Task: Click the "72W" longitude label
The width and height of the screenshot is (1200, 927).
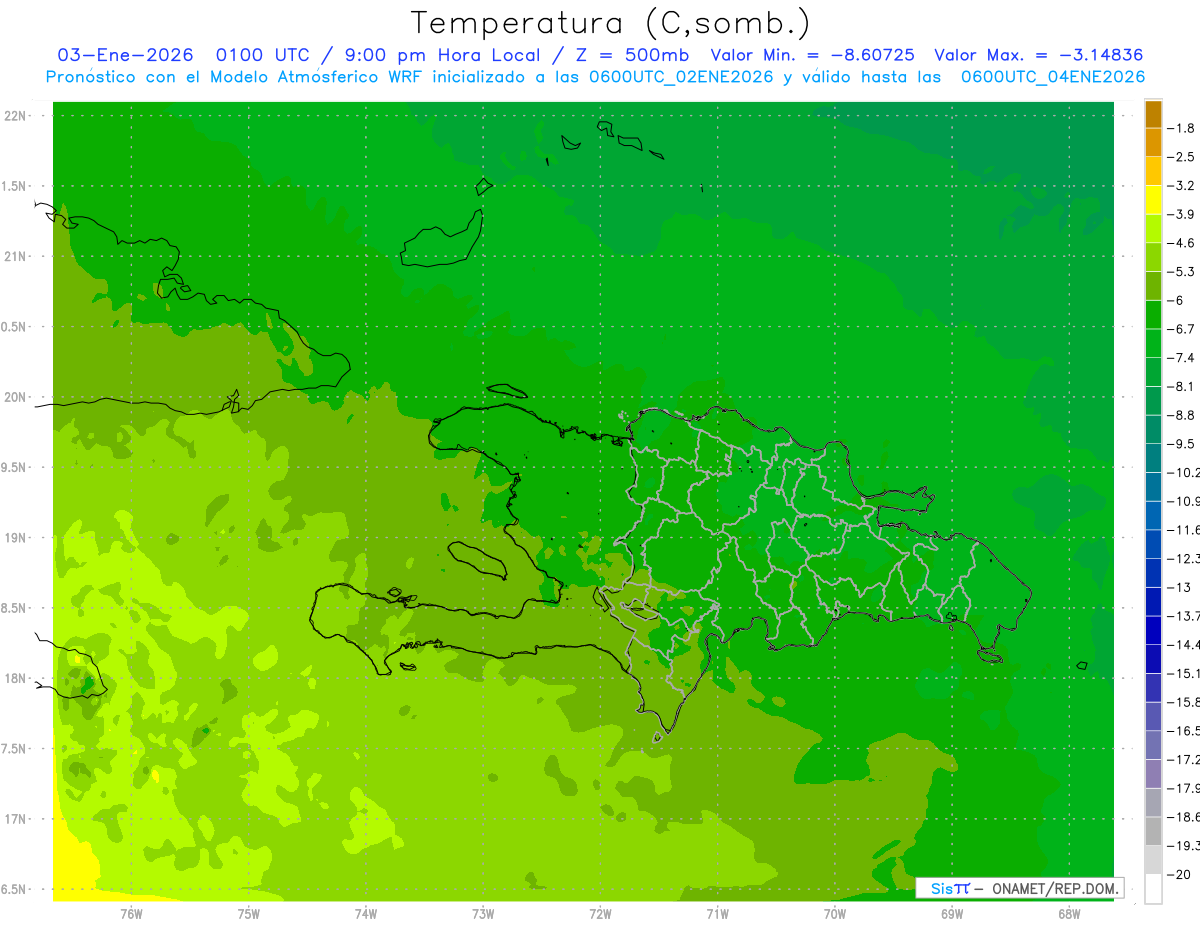Action: [601, 914]
